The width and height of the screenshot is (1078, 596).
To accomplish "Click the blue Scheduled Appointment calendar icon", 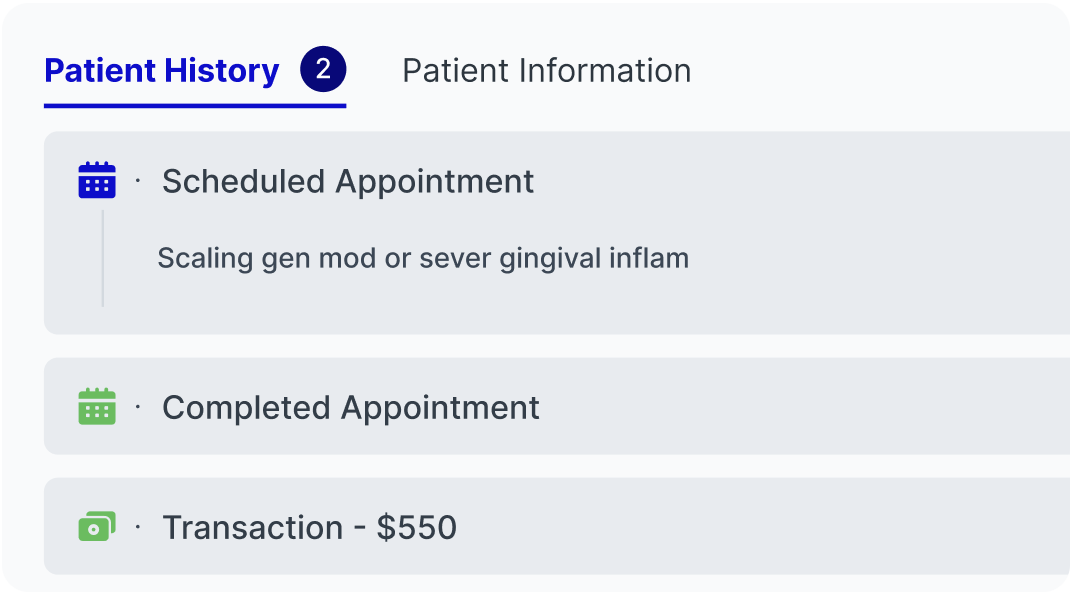I will [x=97, y=180].
